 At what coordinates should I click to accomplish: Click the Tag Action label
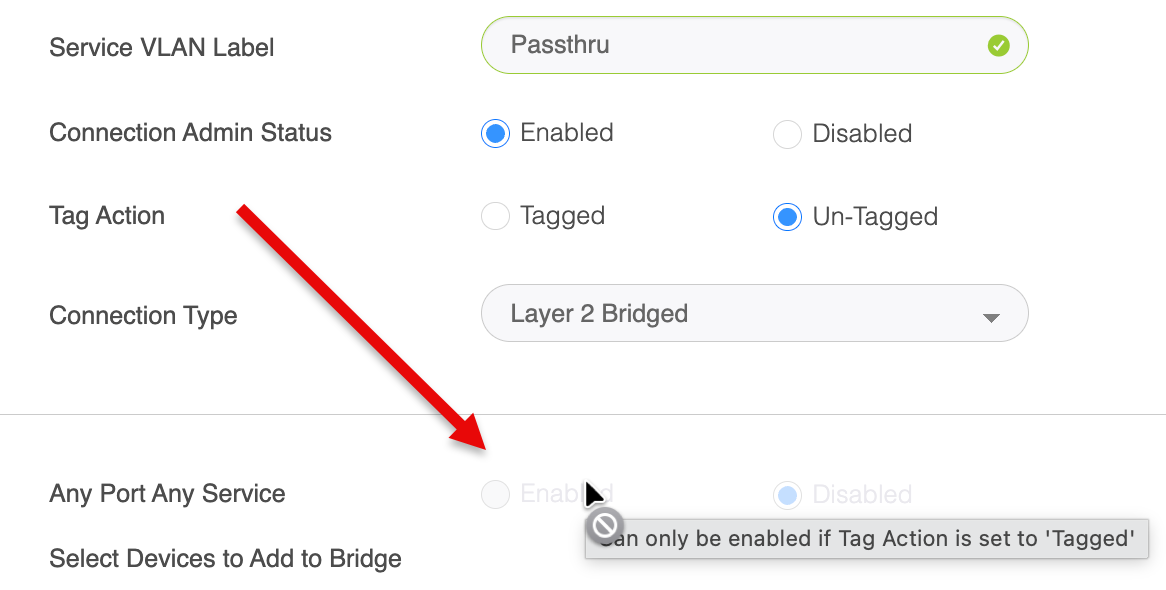click(x=107, y=216)
